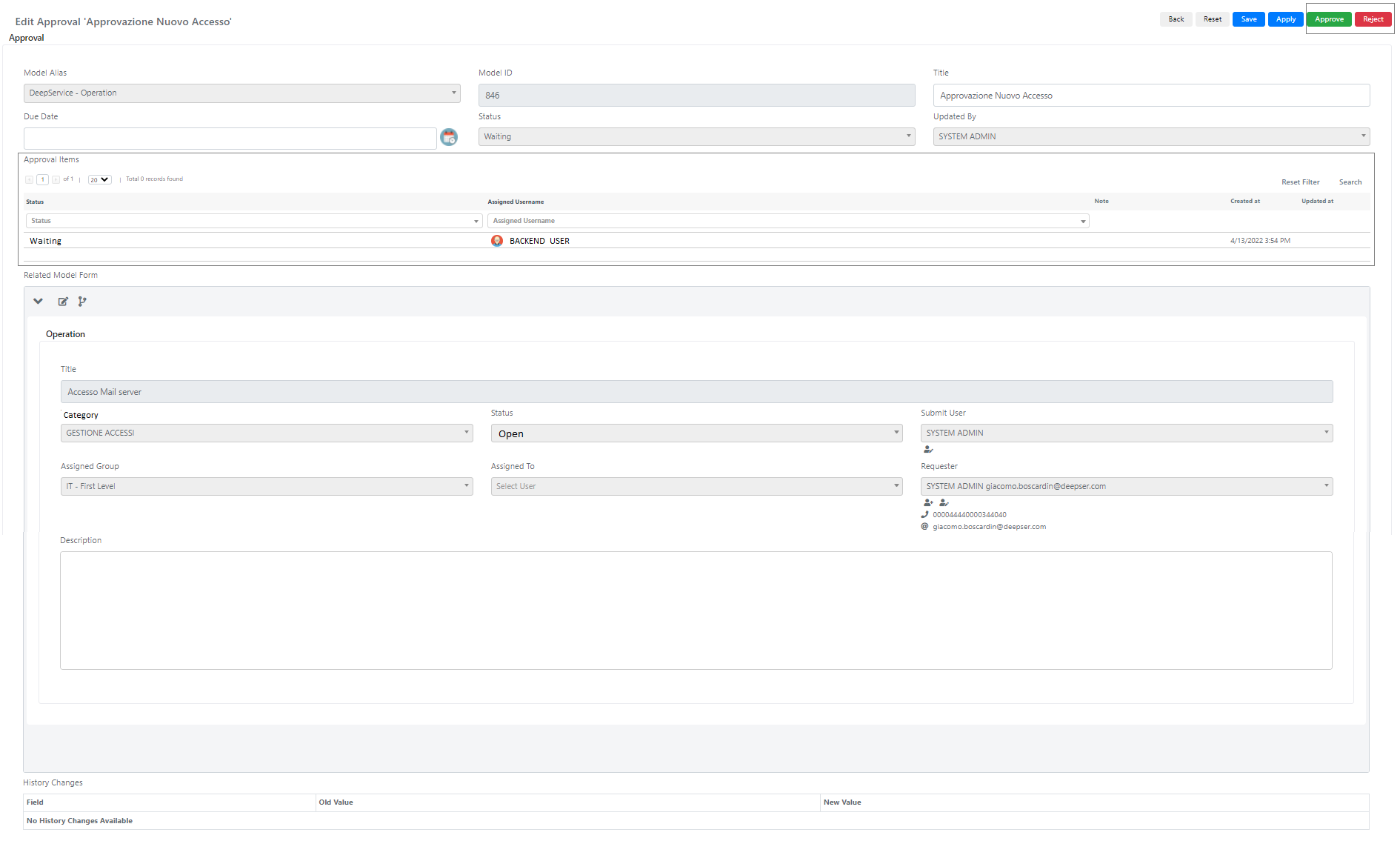
Task: Click the branch icon in Related Model Form
Action: 82,302
